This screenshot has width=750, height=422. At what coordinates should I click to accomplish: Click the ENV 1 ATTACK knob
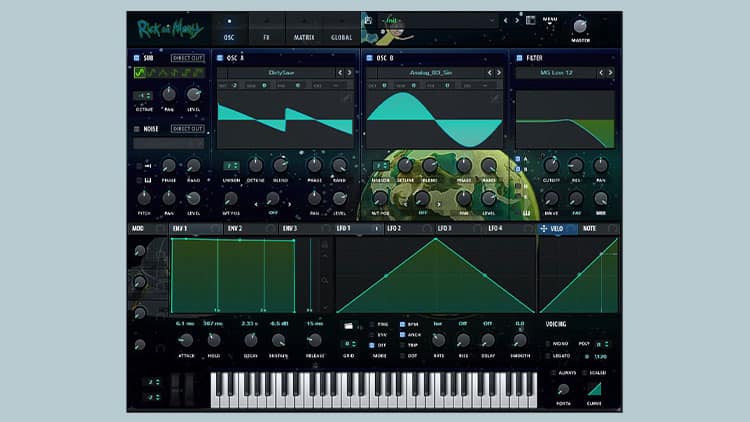tap(186, 340)
